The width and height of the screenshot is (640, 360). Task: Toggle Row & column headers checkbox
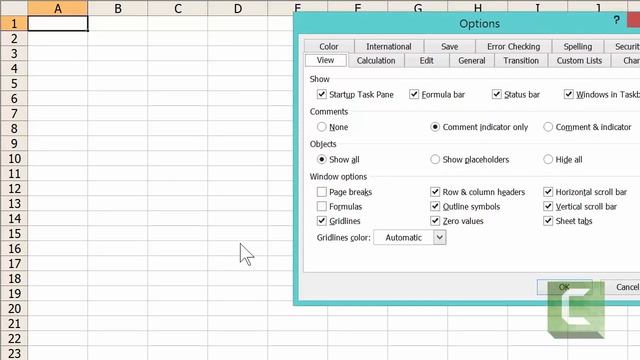(435, 192)
